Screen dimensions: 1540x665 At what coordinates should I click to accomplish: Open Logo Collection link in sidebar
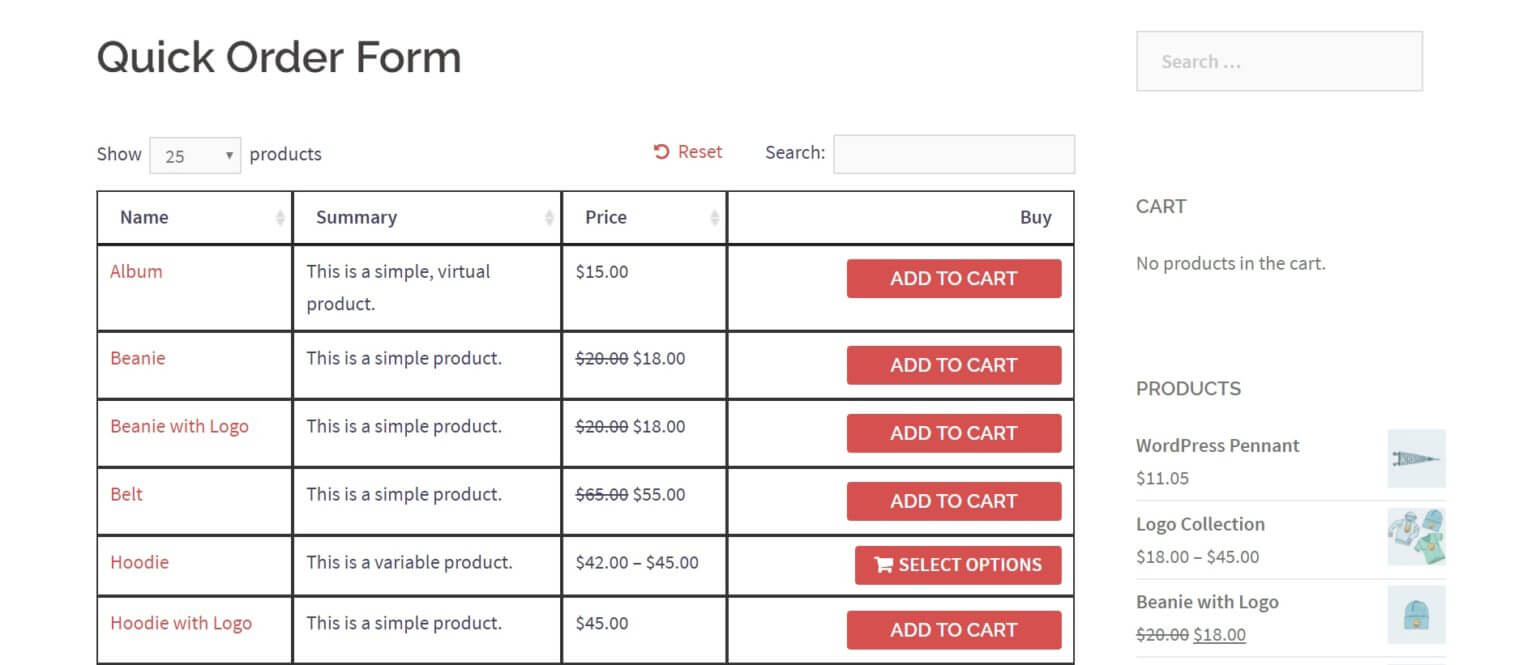(x=1200, y=524)
